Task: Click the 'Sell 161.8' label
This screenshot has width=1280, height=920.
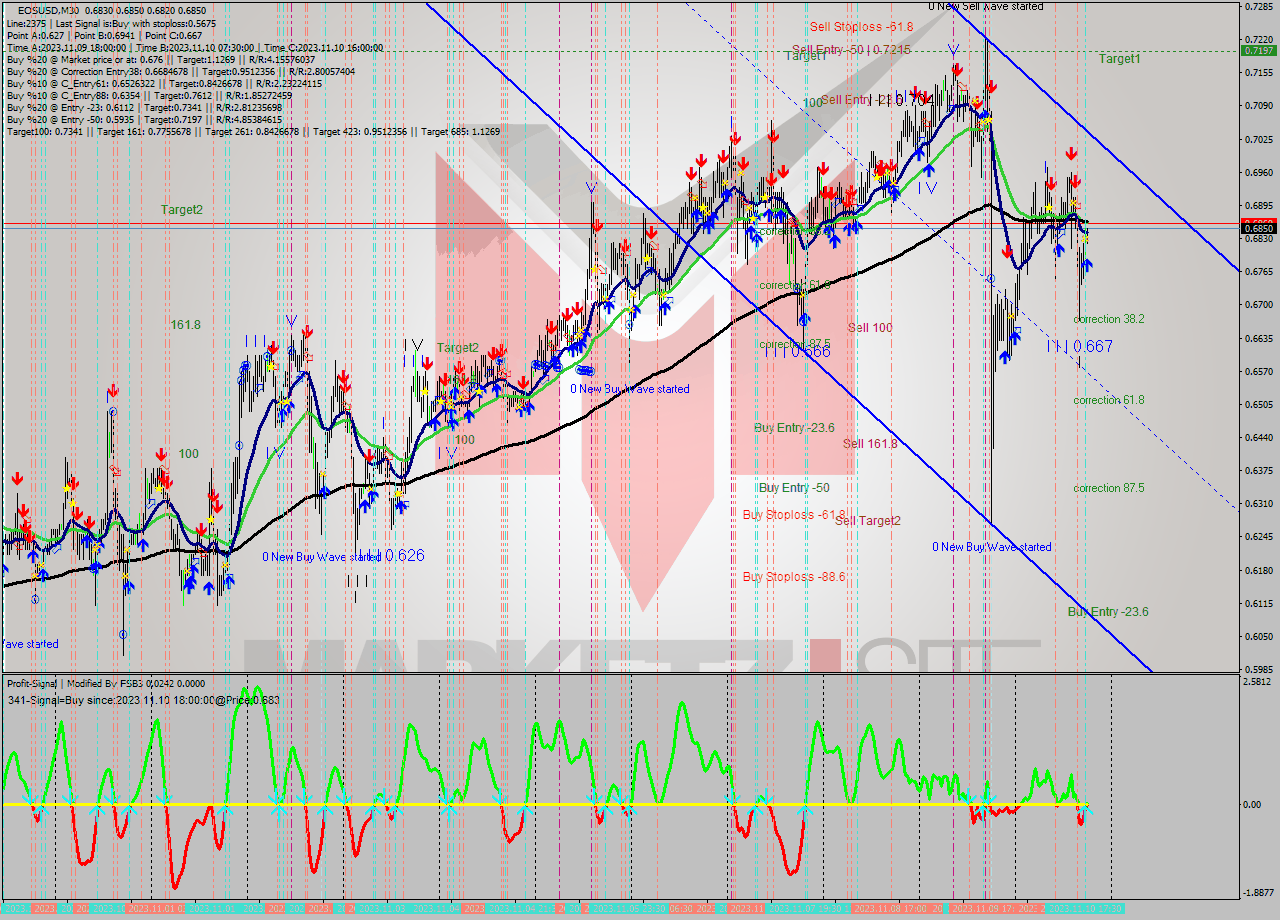Action: [869, 444]
